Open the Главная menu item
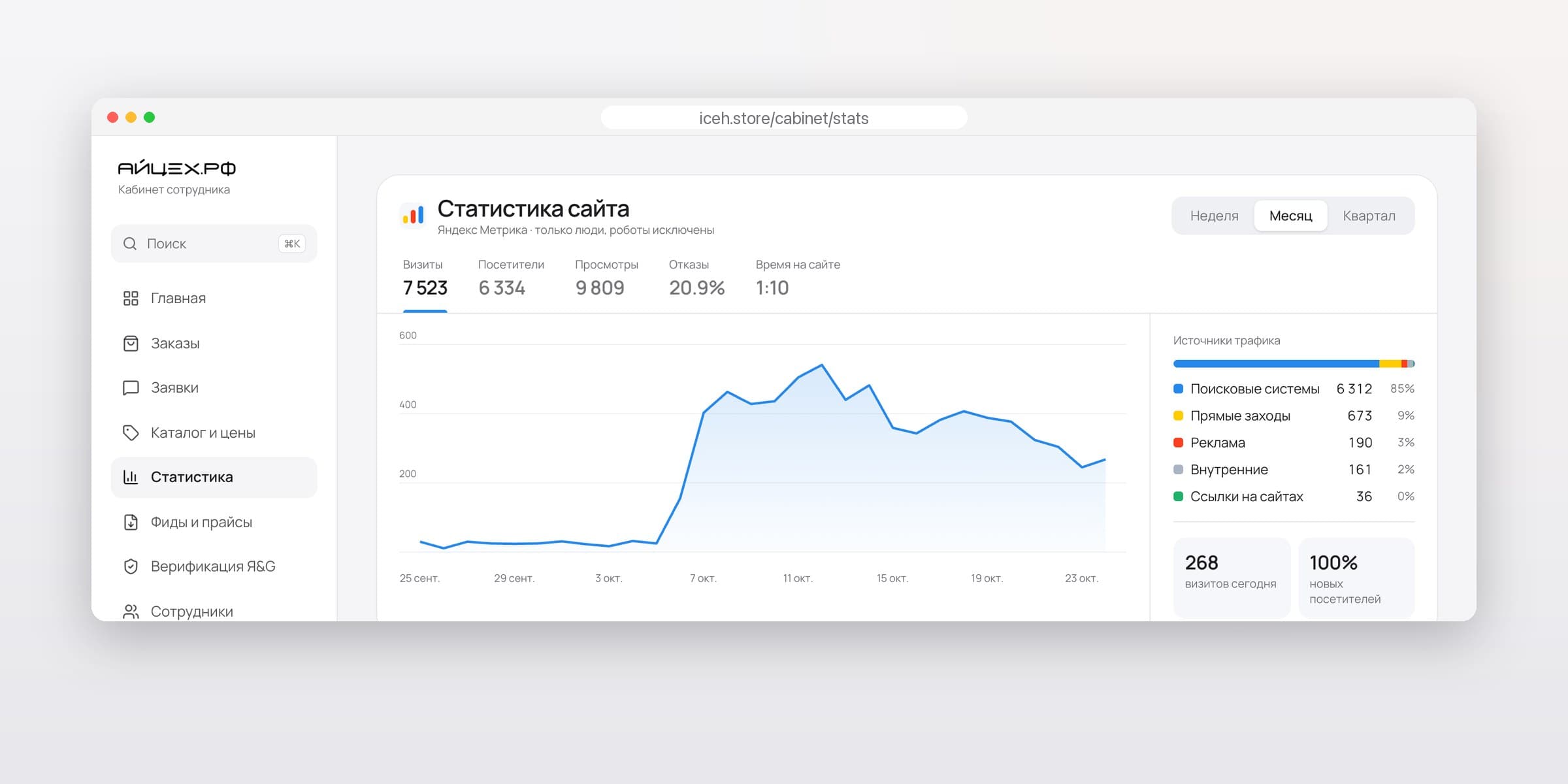The width and height of the screenshot is (1568, 784). click(214, 299)
